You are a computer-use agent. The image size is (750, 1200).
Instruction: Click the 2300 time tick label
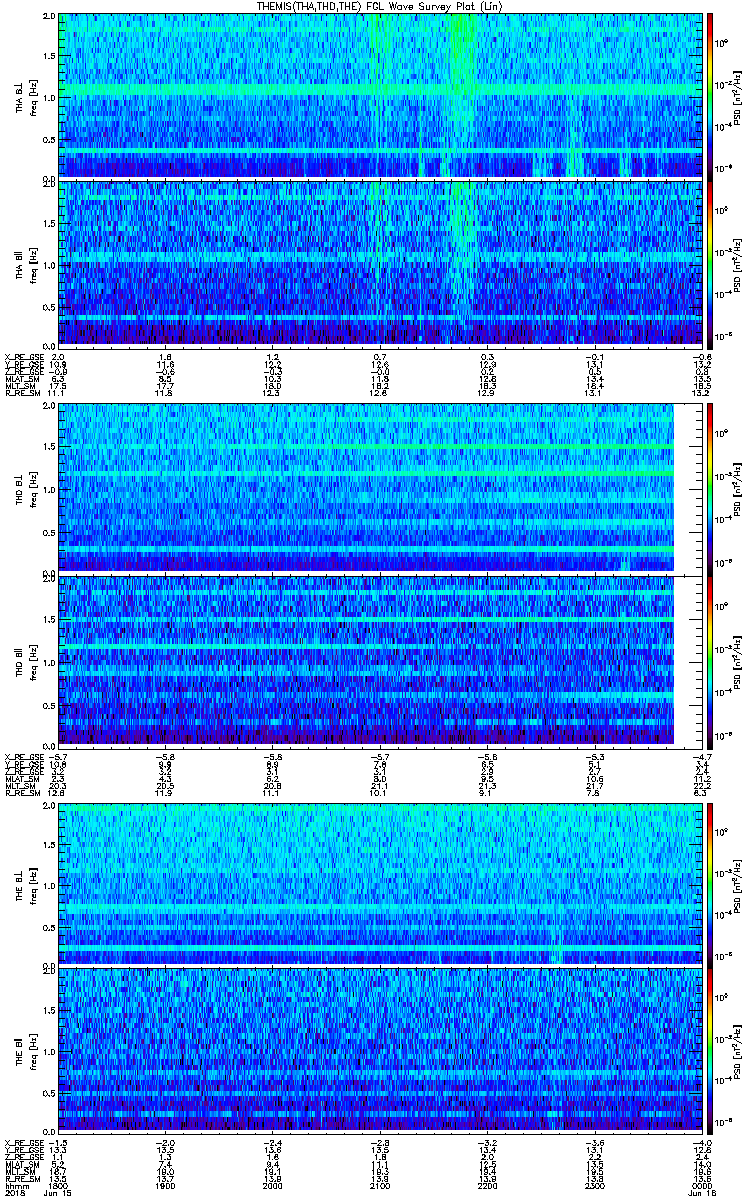pyautogui.click(x=595, y=1186)
